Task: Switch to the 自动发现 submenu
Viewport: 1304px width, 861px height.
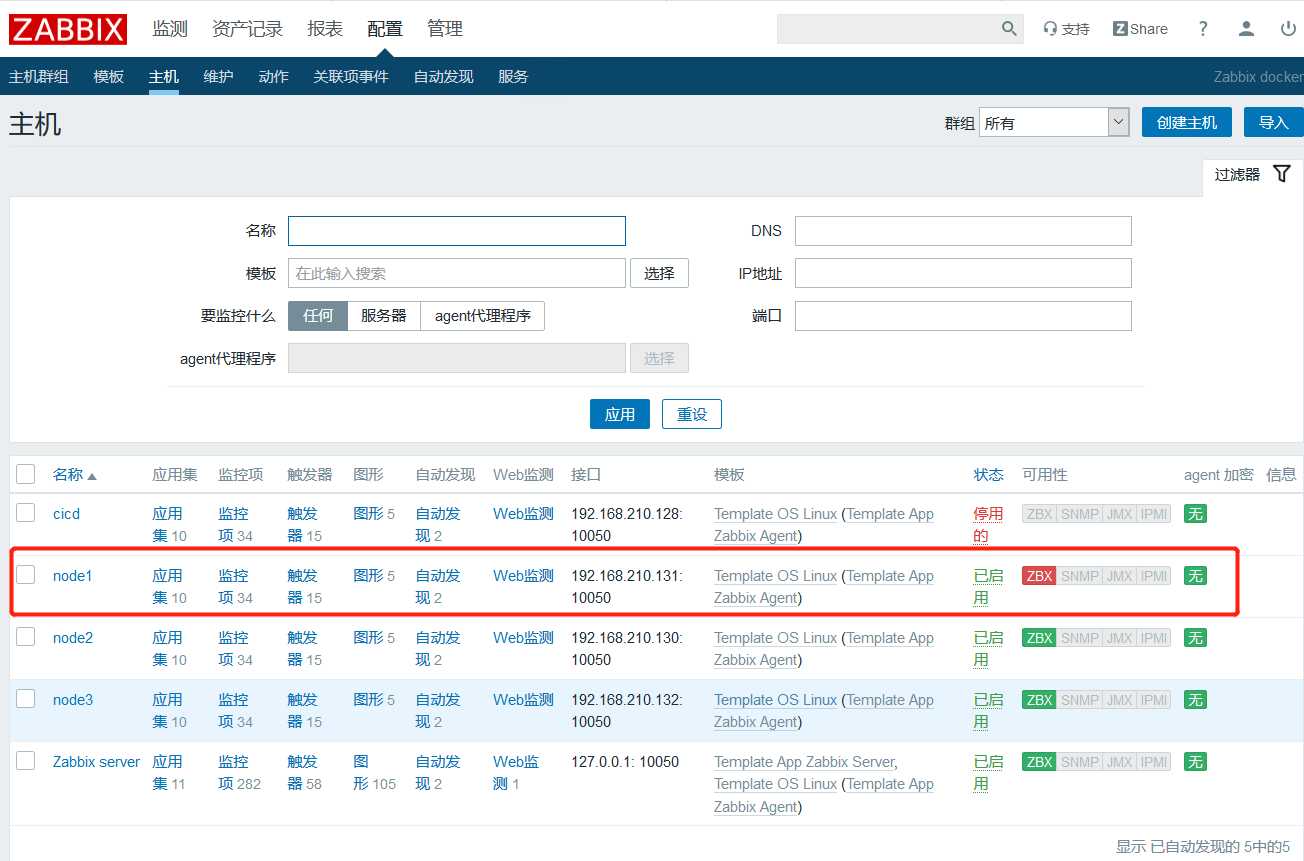Action: (443, 77)
